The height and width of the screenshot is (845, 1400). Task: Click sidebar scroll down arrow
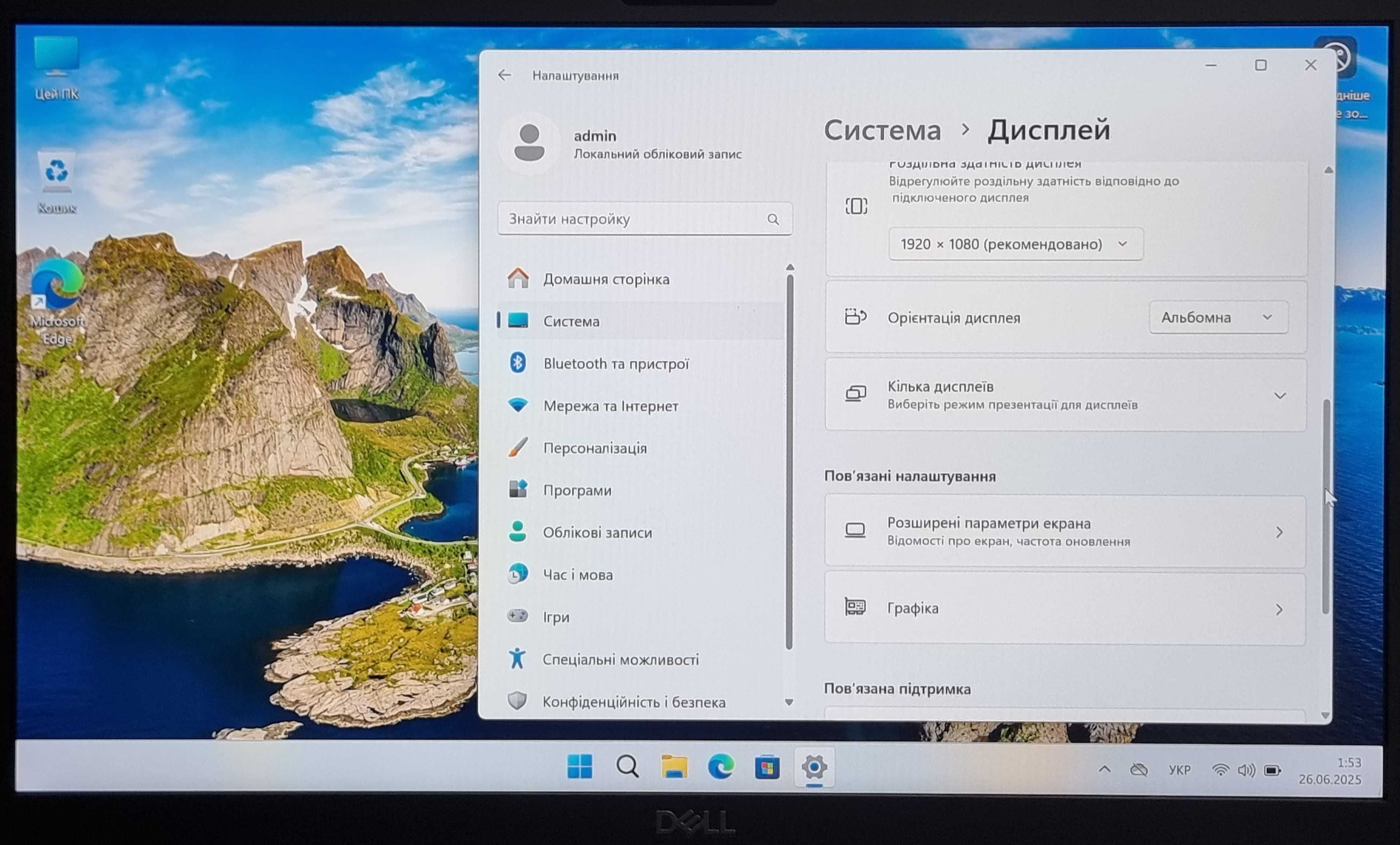789,702
